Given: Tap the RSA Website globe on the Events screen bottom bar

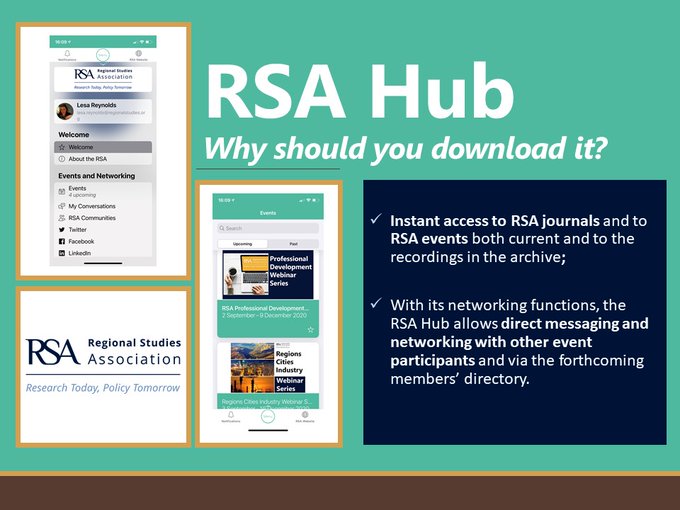Looking at the screenshot, I should (305, 415).
